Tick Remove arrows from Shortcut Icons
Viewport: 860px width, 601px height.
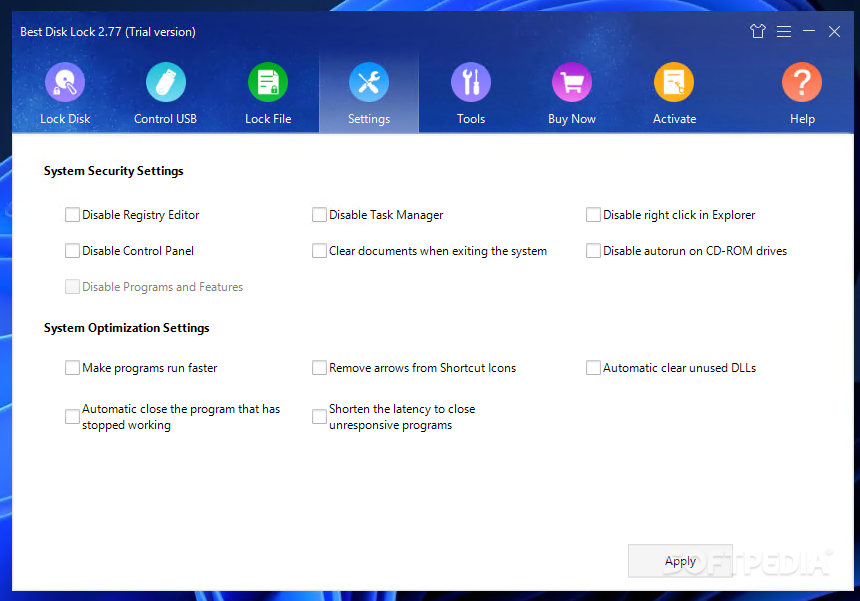pos(319,367)
